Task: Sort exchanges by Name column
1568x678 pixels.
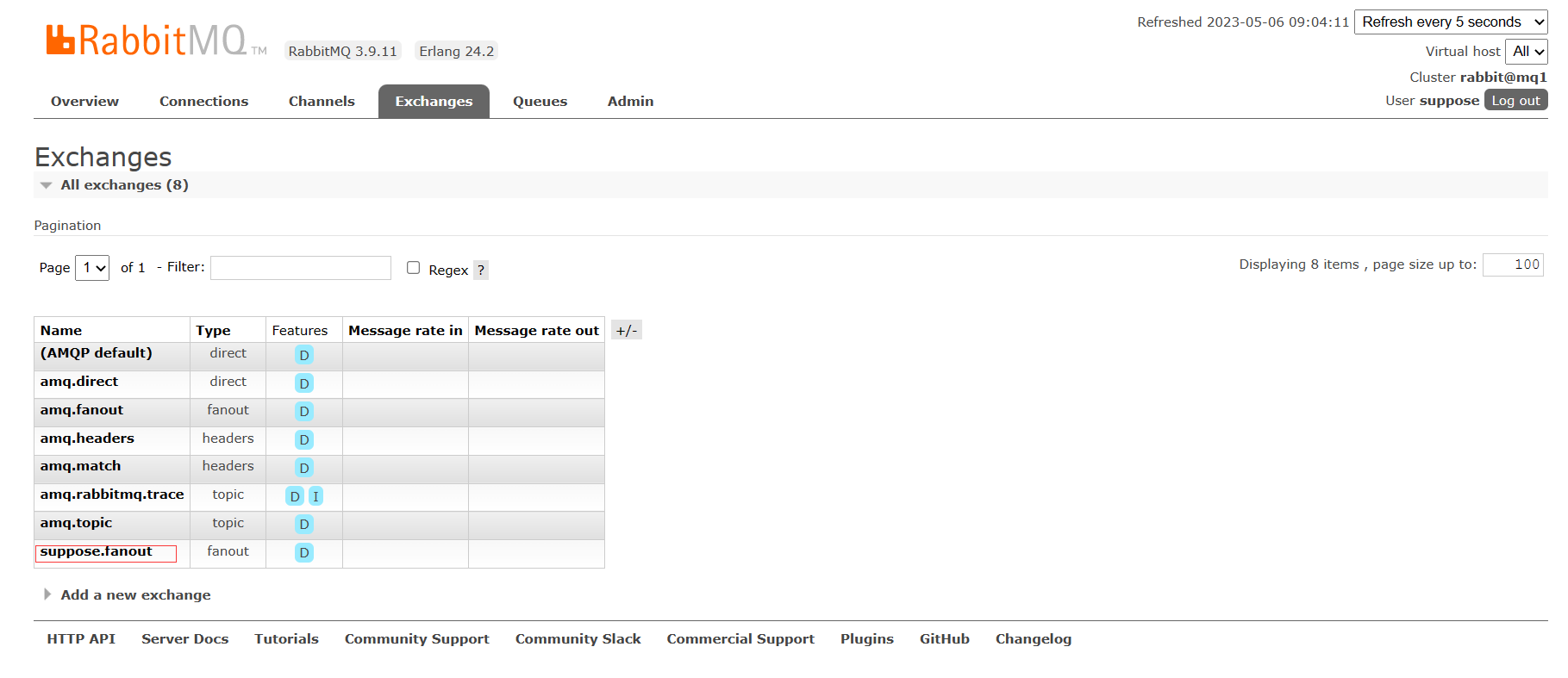Action: point(61,331)
